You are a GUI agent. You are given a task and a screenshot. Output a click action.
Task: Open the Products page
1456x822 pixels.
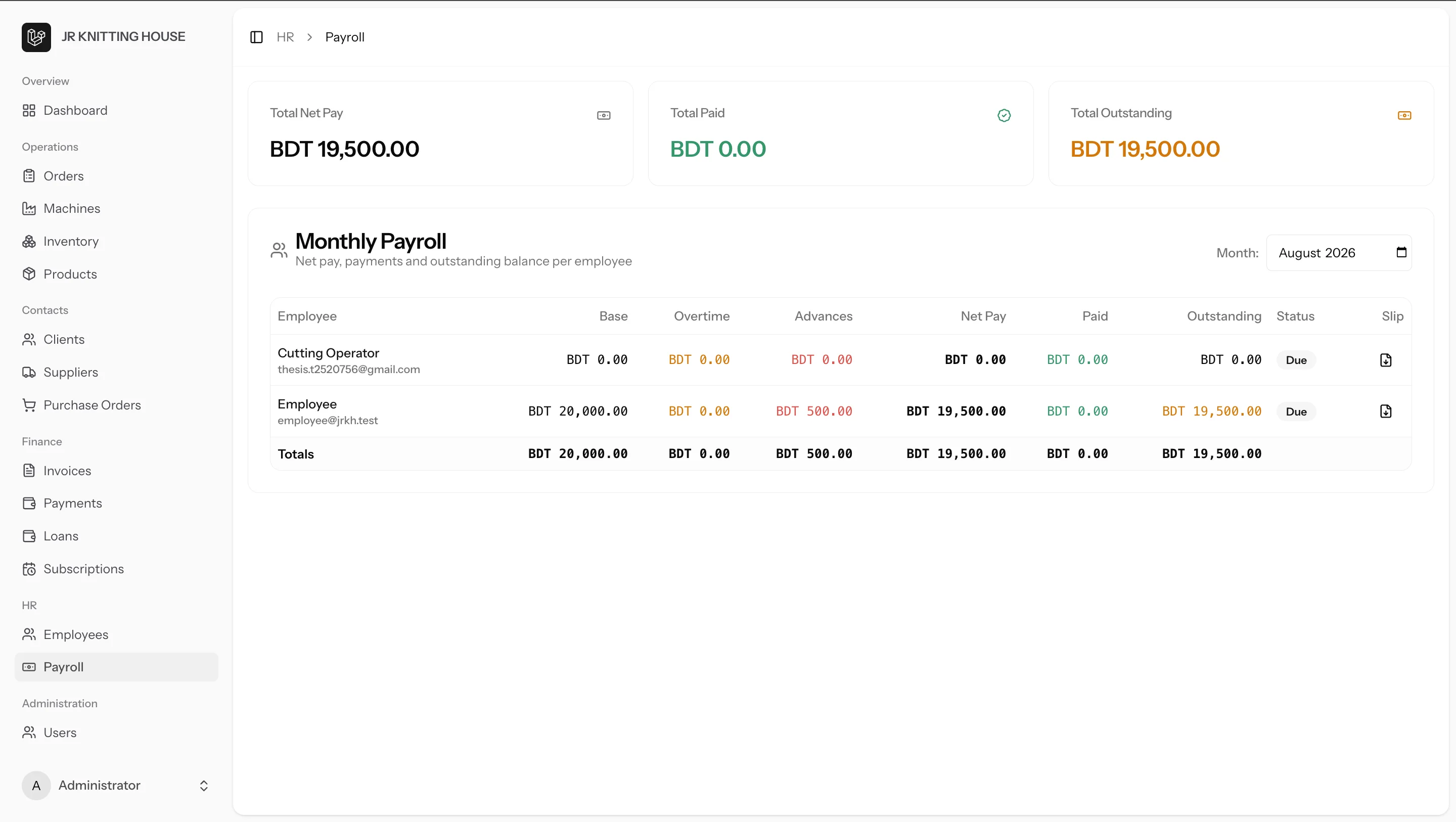click(116, 274)
